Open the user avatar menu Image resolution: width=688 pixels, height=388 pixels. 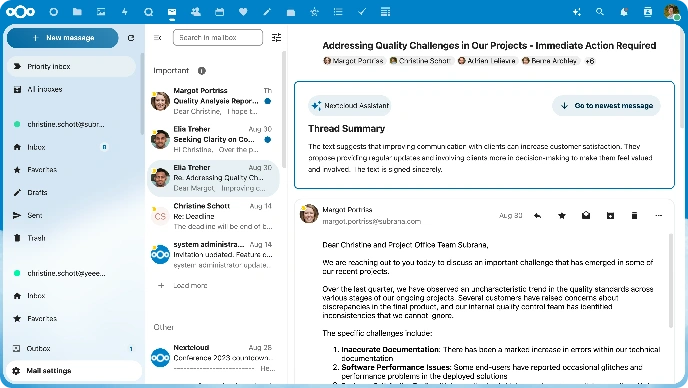(x=672, y=12)
